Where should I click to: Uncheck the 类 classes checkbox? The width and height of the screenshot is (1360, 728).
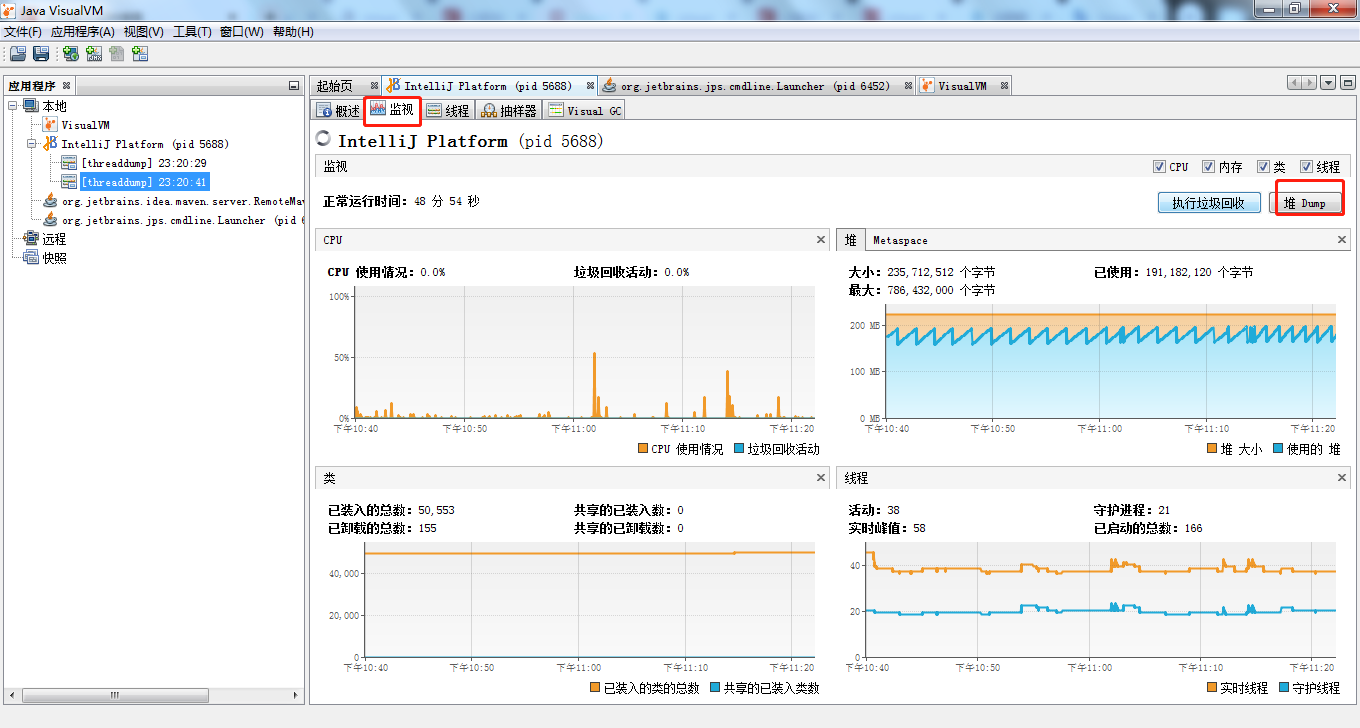click(1263, 167)
